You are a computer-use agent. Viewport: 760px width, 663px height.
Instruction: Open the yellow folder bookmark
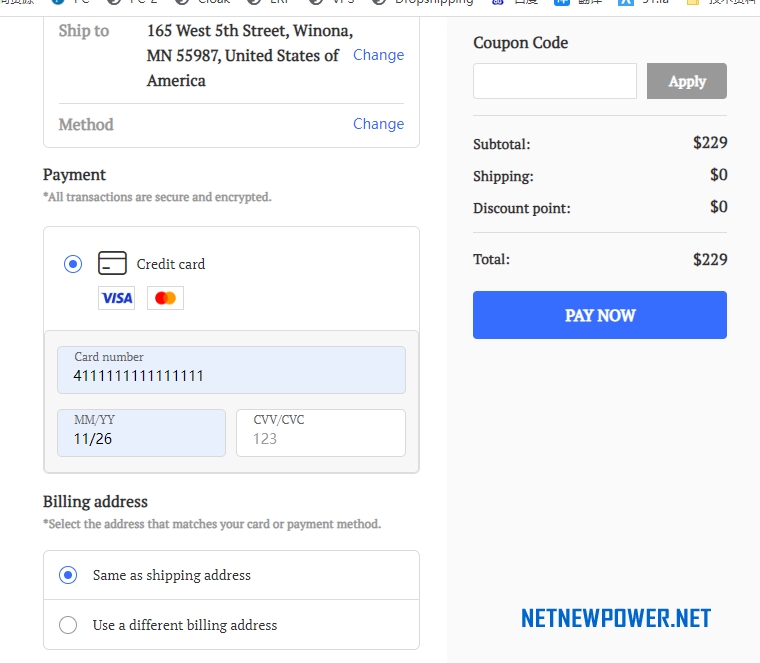pos(722,2)
